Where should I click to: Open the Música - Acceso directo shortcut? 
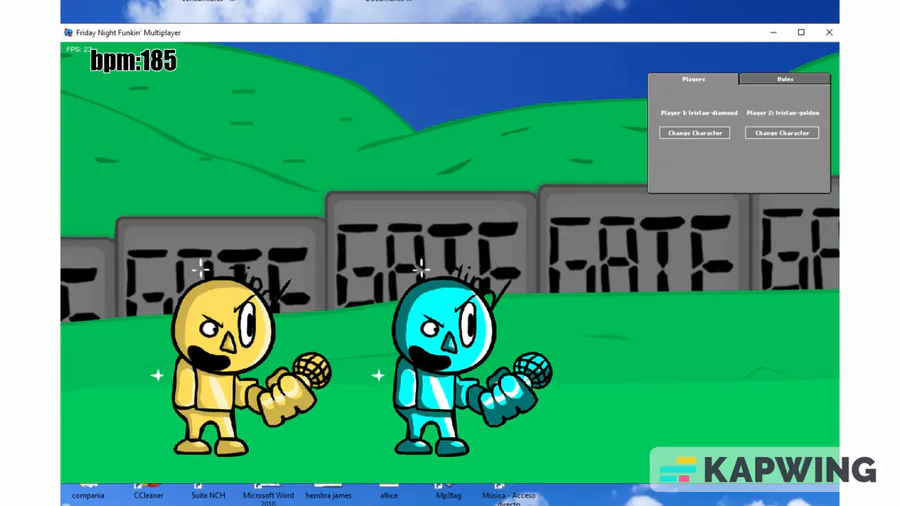pos(509,495)
